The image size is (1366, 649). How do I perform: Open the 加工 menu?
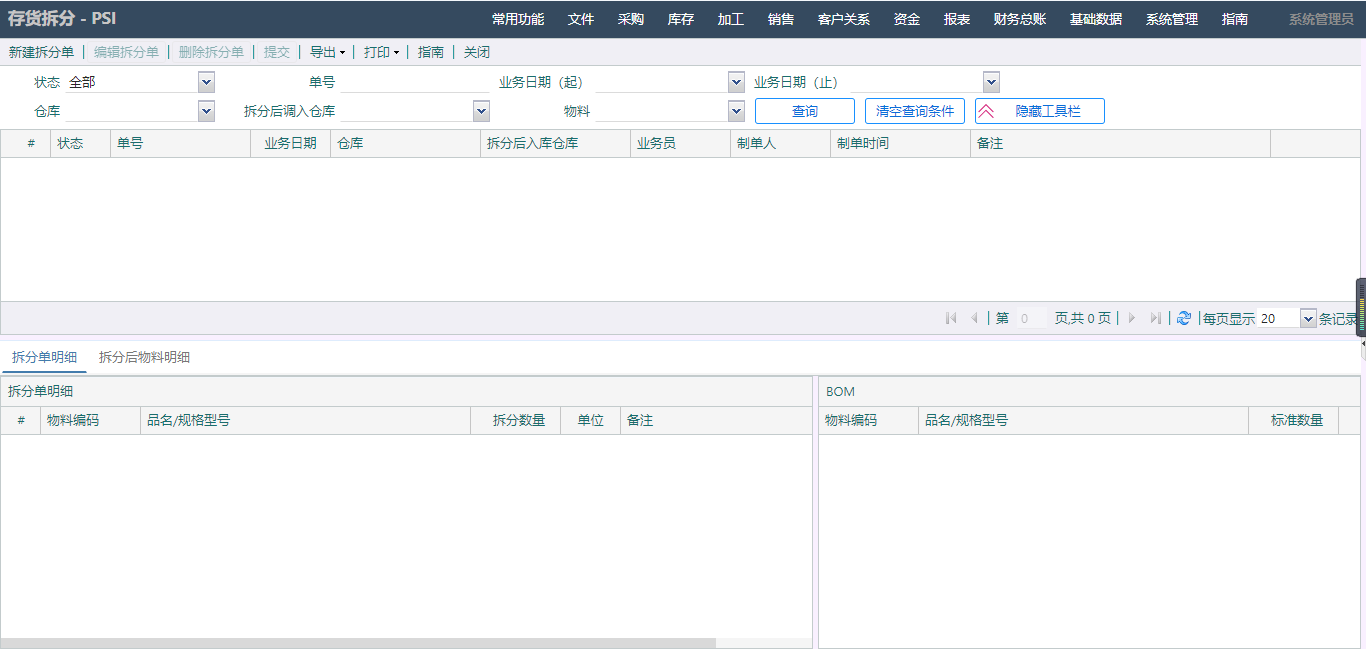[731, 19]
